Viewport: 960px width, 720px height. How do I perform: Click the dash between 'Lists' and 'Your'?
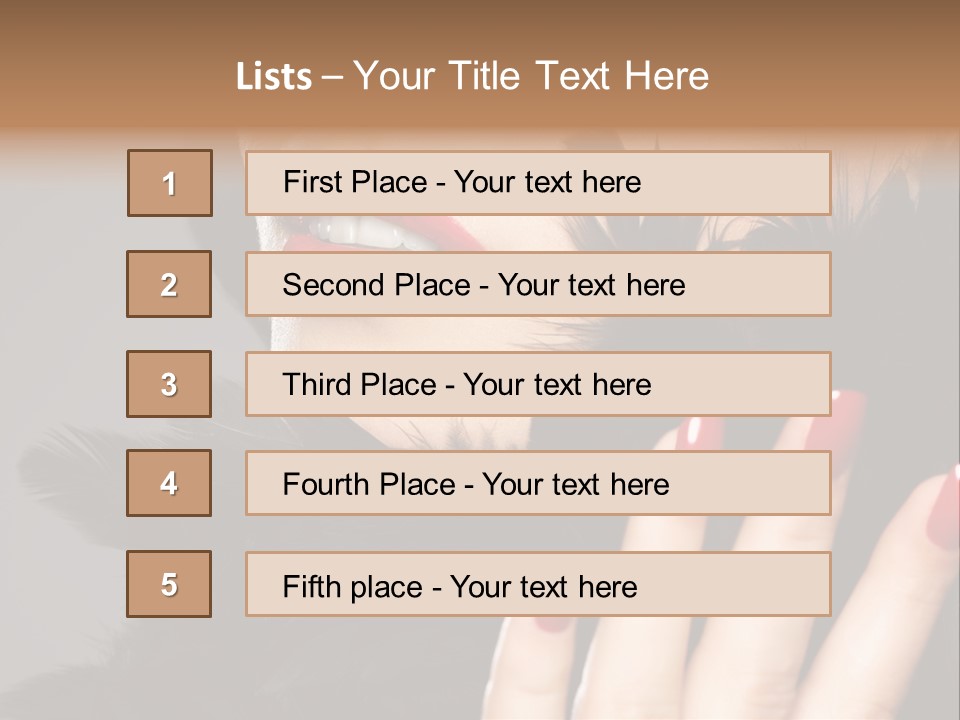[x=332, y=77]
